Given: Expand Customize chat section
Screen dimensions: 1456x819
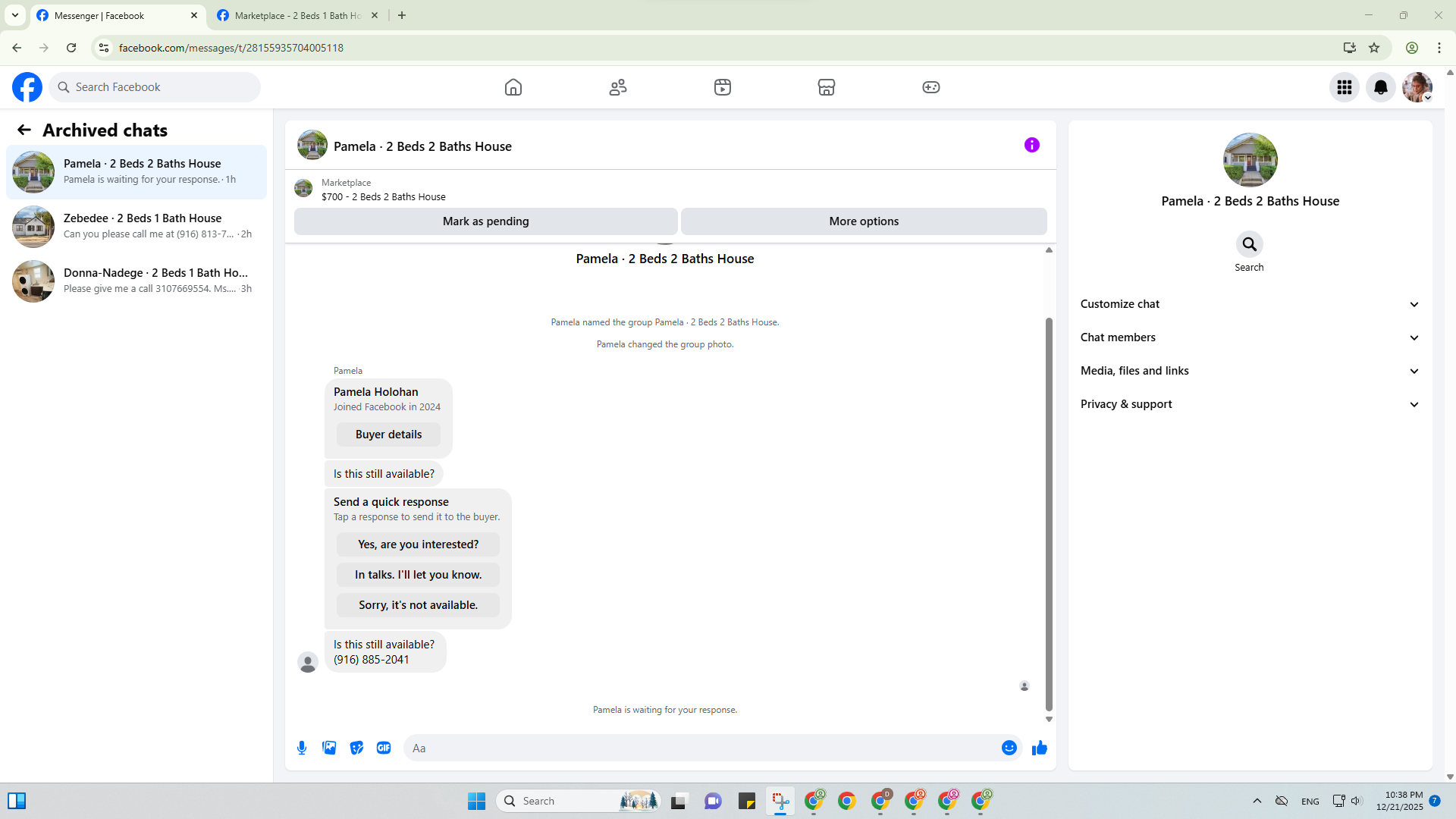Looking at the screenshot, I should tap(1250, 304).
